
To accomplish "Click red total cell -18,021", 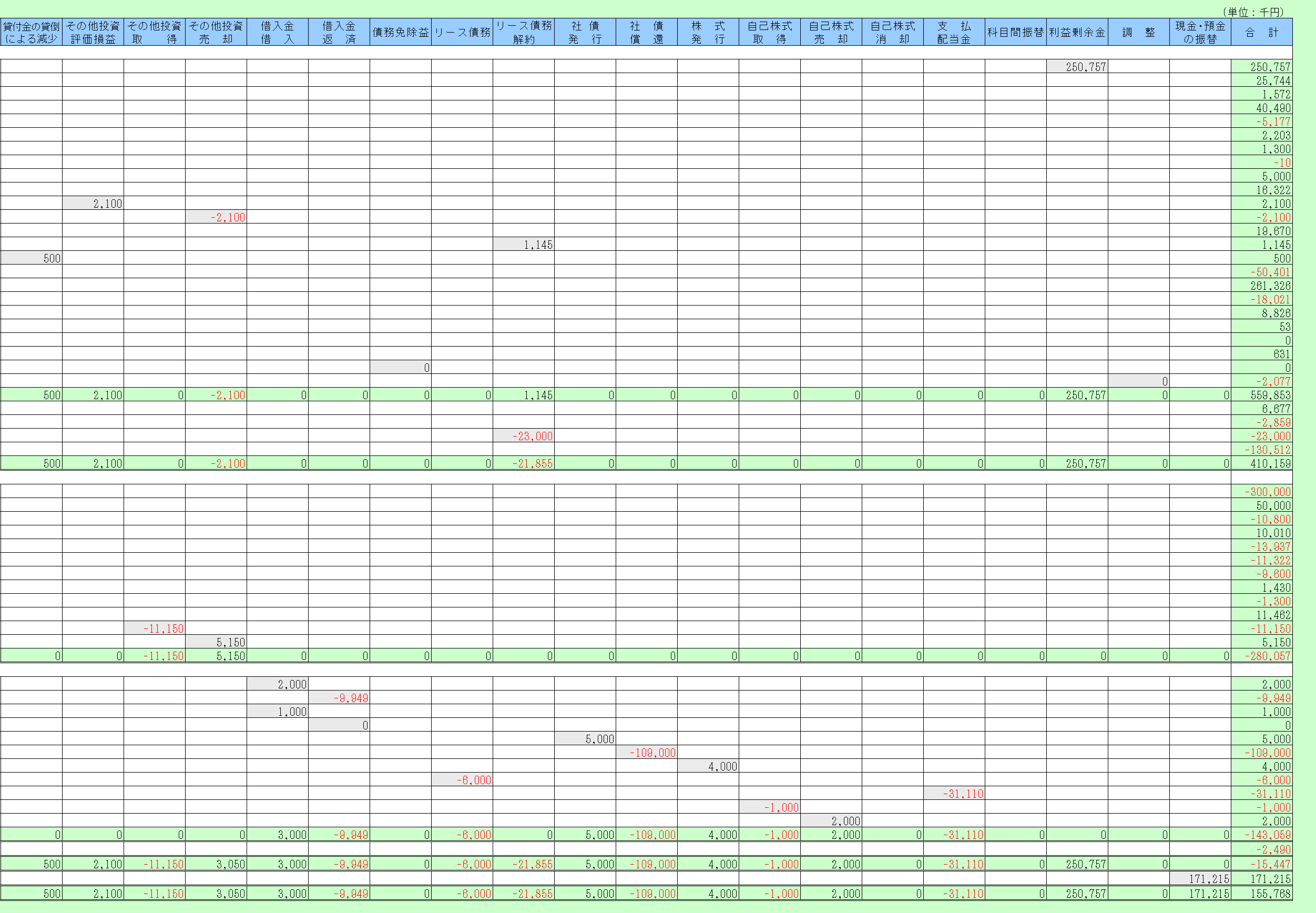I will [x=1262, y=300].
